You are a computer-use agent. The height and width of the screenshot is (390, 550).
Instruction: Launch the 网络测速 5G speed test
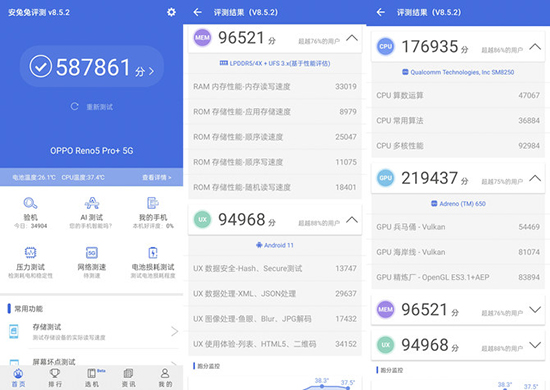(92, 253)
